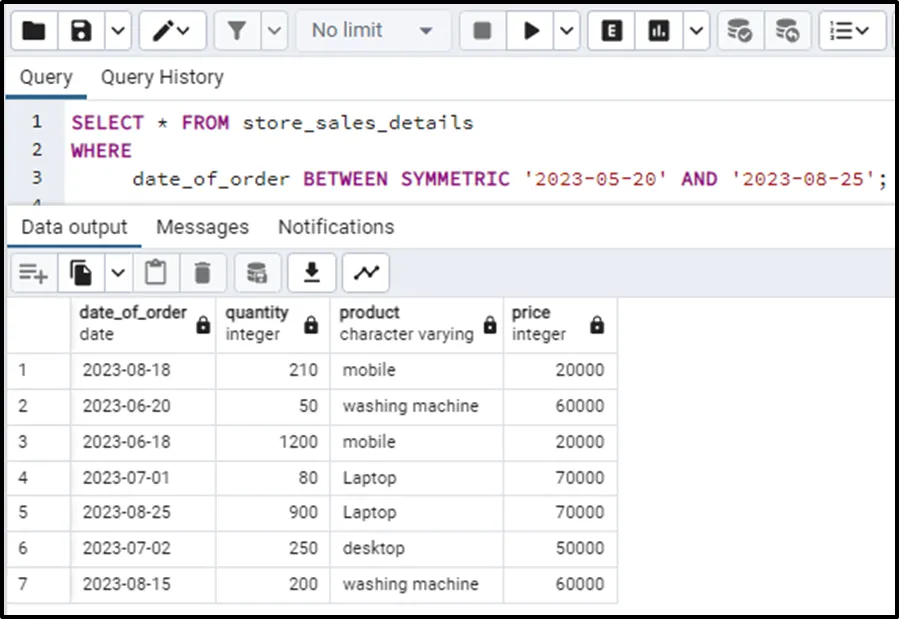Open the Messages tab
Image resolution: width=899 pixels, height=619 pixels.
pyautogui.click(x=202, y=227)
